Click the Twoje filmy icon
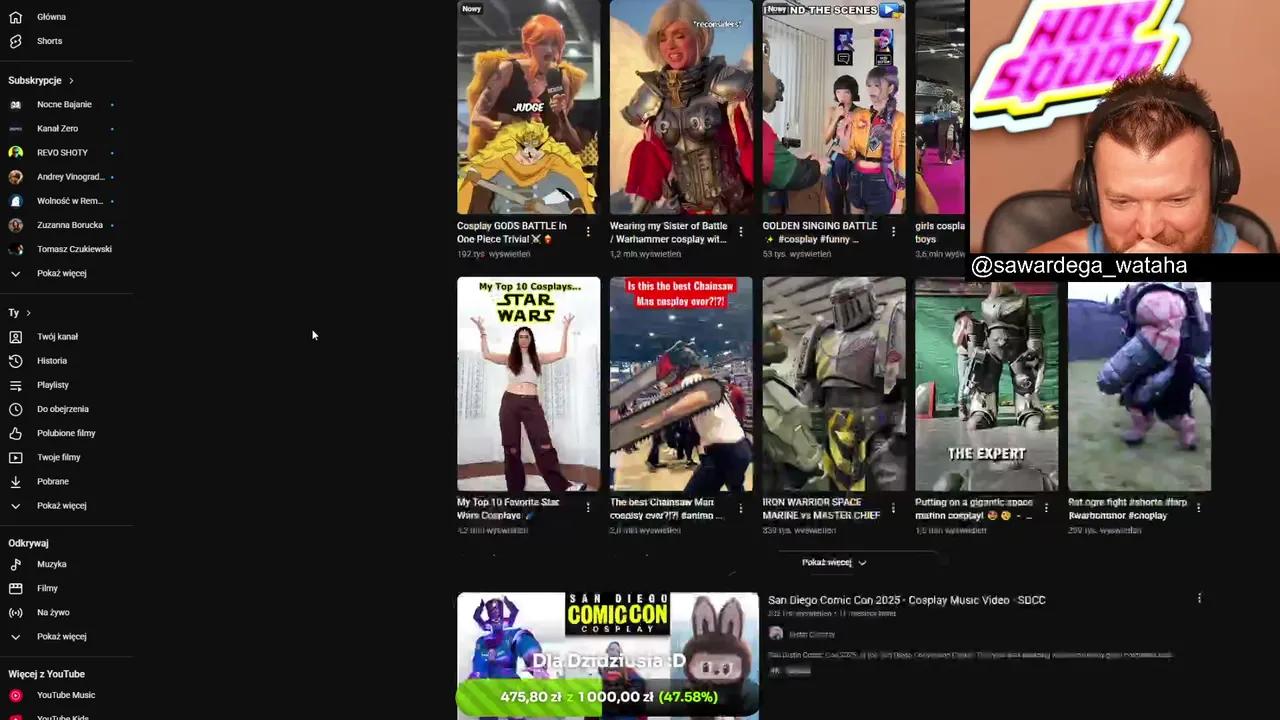 [15, 457]
